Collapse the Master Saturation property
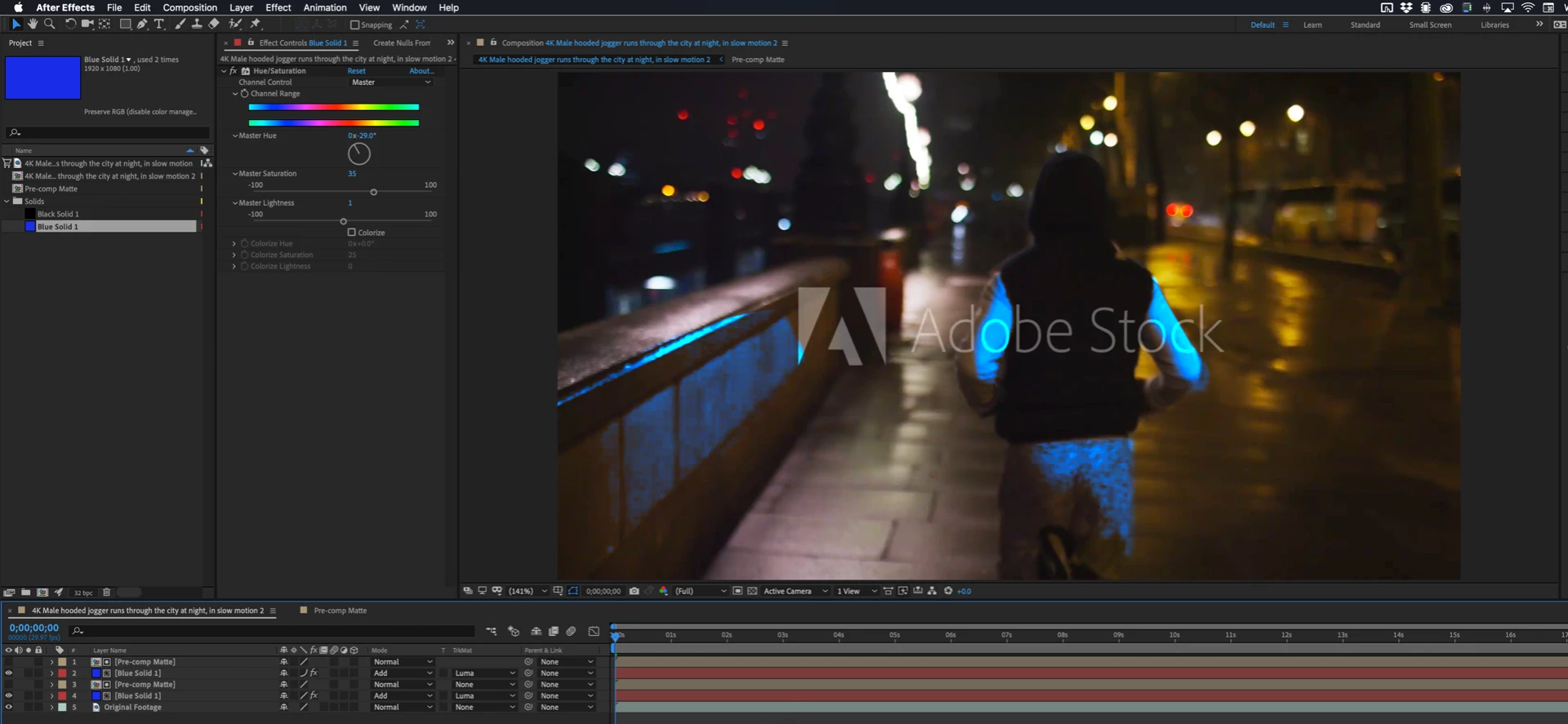Viewport: 1568px width, 724px height. [x=235, y=174]
